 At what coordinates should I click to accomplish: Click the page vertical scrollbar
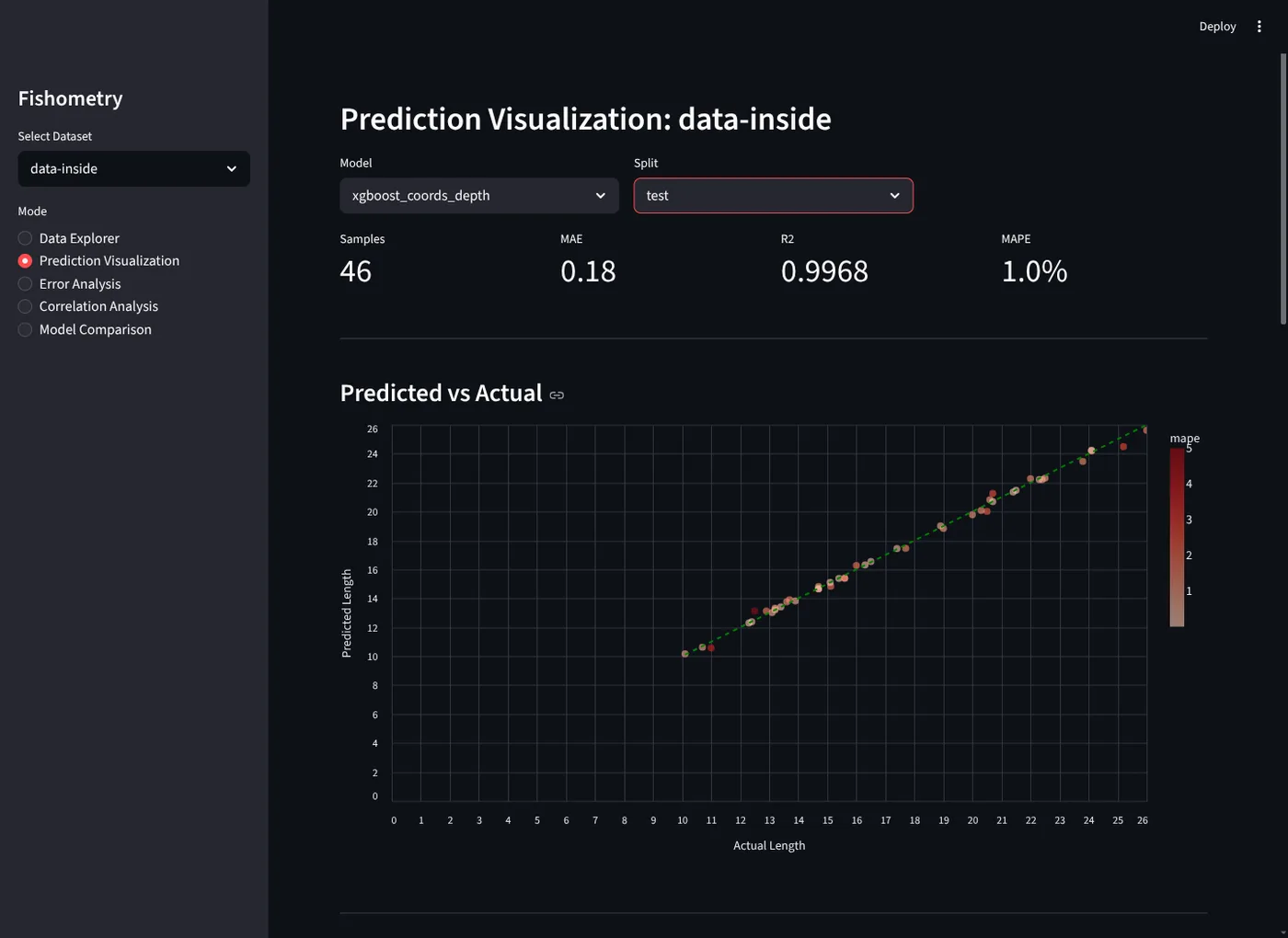1283,189
